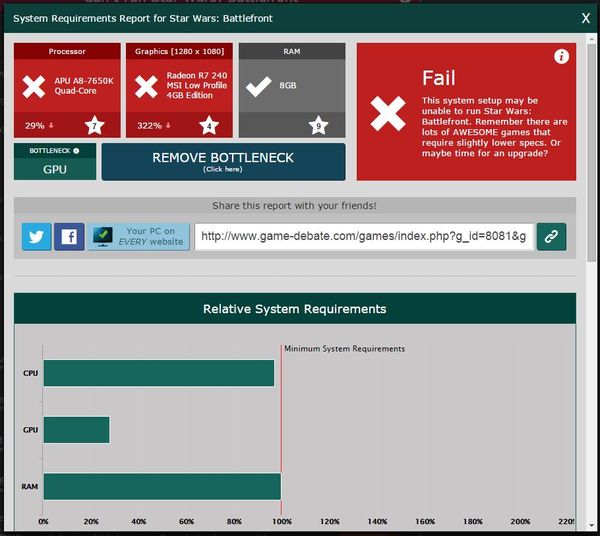Click the Processor failed X icon
Screen dimensions: 600x536
pyautogui.click(x=34, y=86)
